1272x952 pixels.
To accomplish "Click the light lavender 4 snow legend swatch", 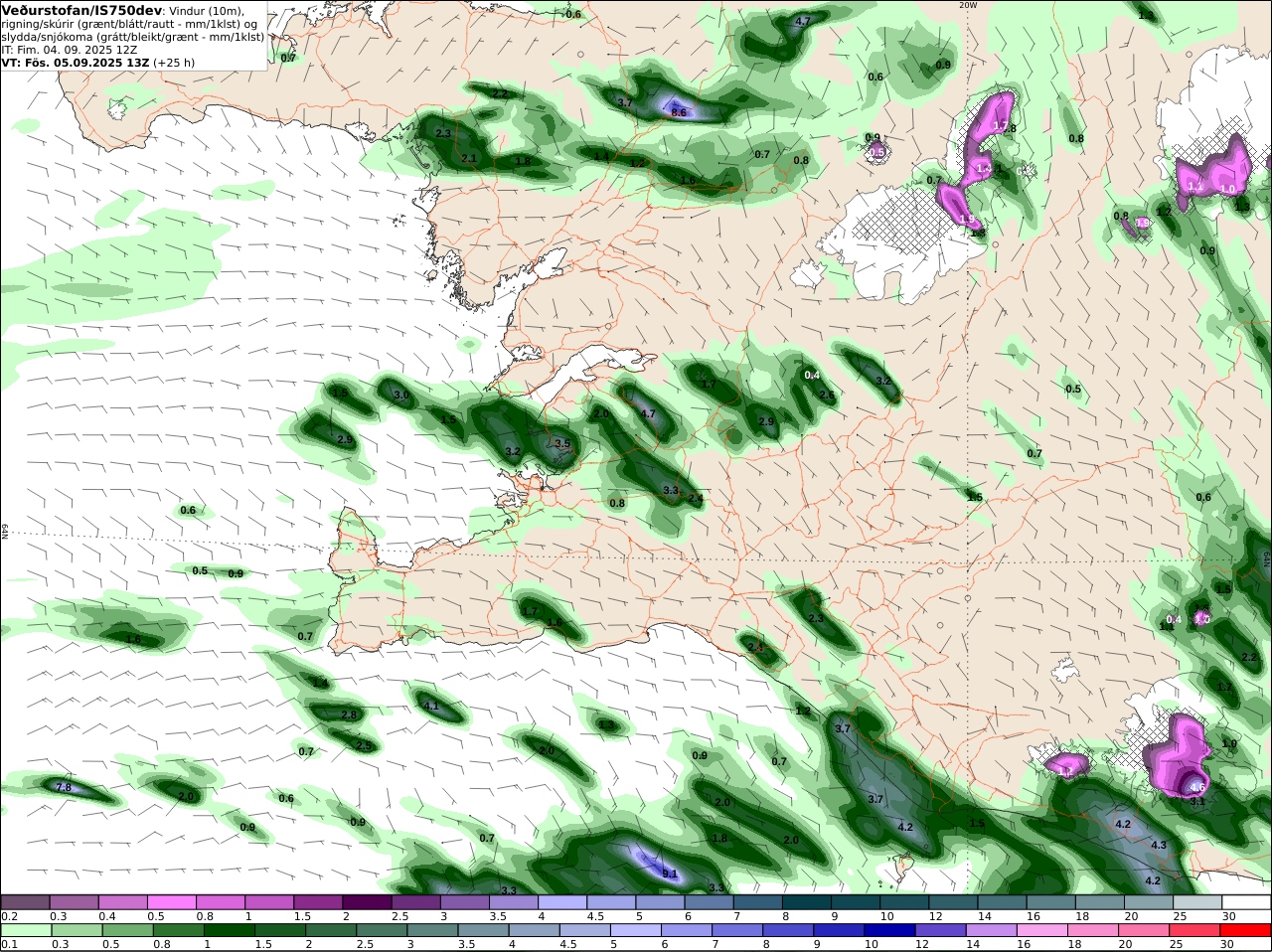I will (x=562, y=901).
